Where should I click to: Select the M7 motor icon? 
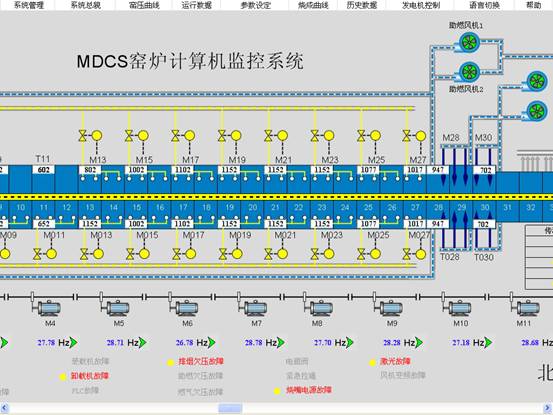(255, 309)
